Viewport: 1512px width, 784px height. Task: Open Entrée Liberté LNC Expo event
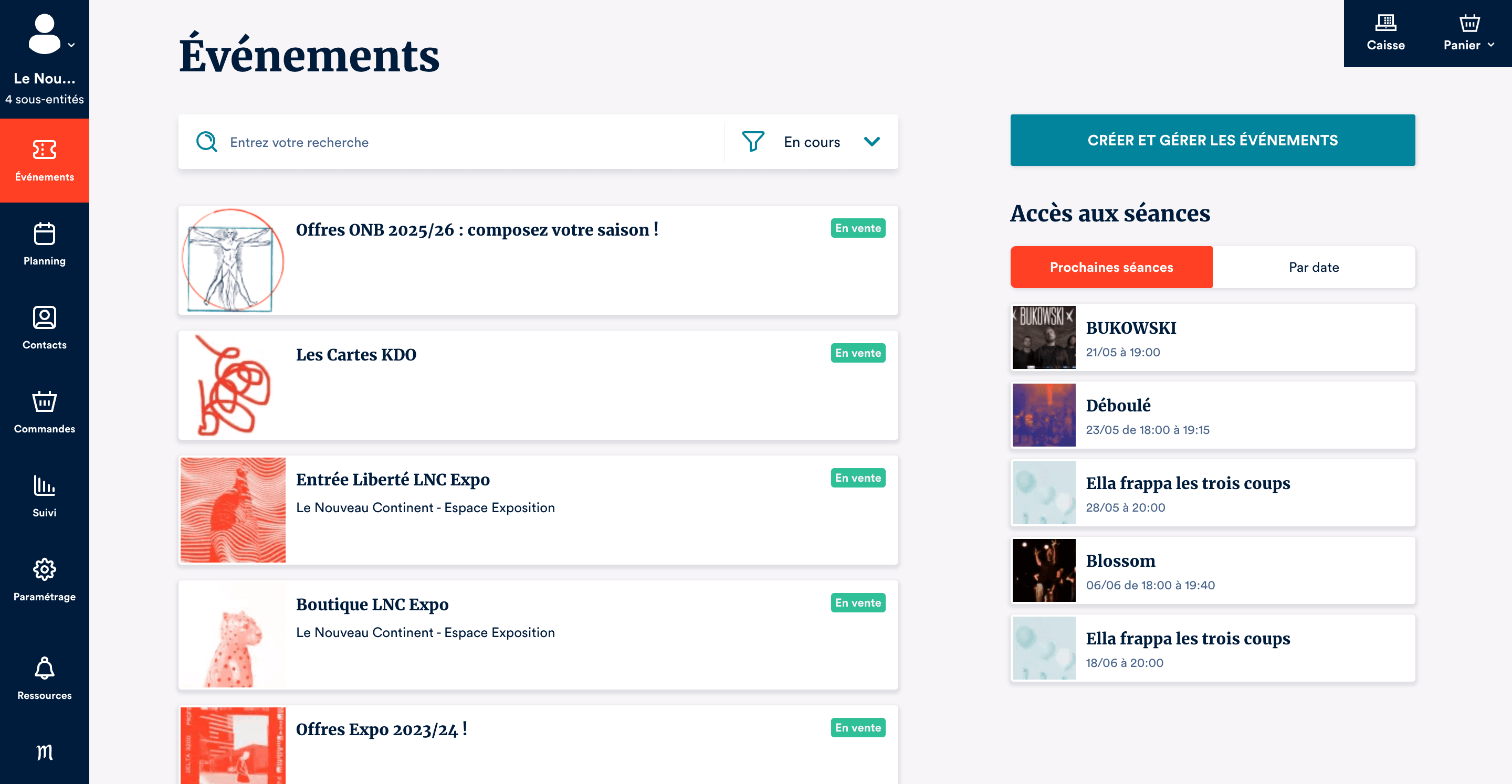538,511
